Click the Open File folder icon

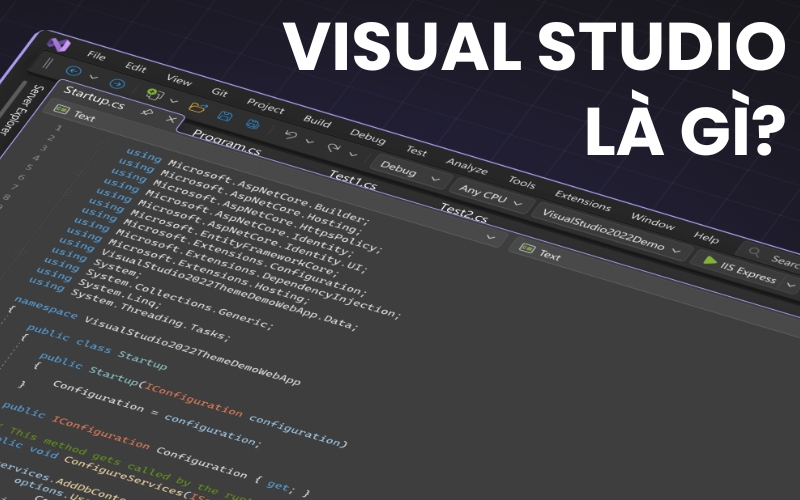[197, 107]
